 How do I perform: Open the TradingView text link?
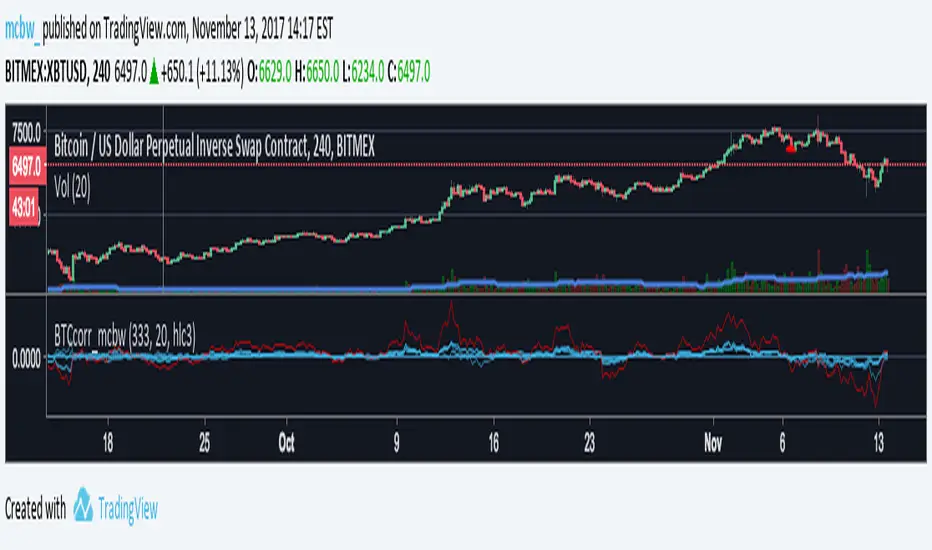click(x=128, y=509)
